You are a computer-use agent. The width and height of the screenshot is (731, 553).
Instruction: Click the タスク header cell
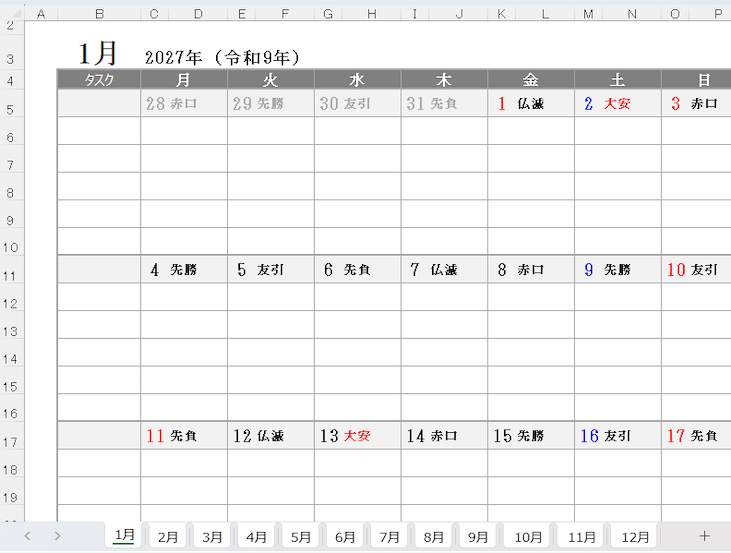click(99, 80)
